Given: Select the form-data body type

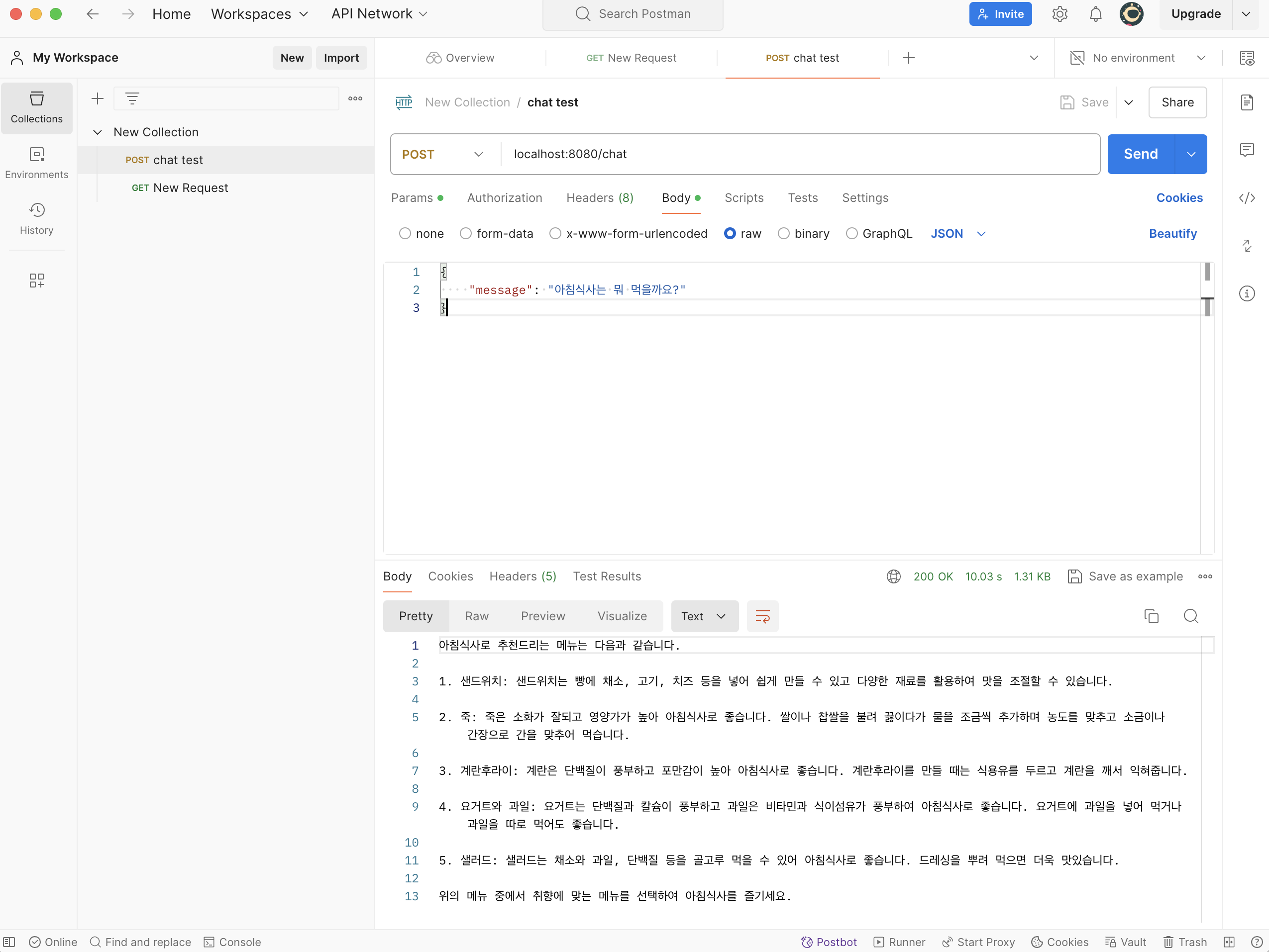Looking at the screenshot, I should pyautogui.click(x=466, y=233).
